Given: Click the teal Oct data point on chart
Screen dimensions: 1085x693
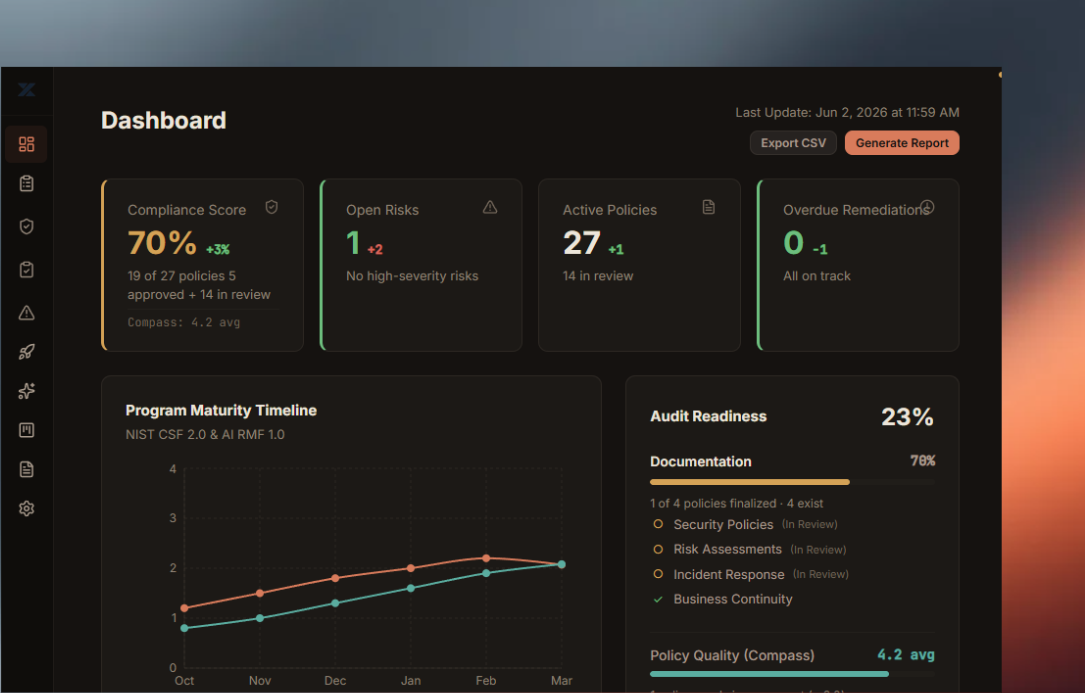Looking at the screenshot, I should (x=184, y=628).
